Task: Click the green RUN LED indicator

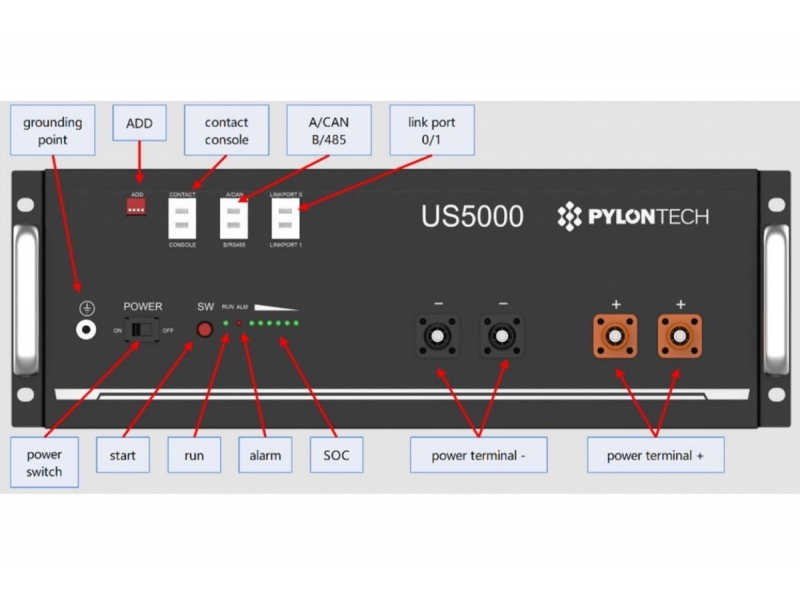Action: (226, 324)
